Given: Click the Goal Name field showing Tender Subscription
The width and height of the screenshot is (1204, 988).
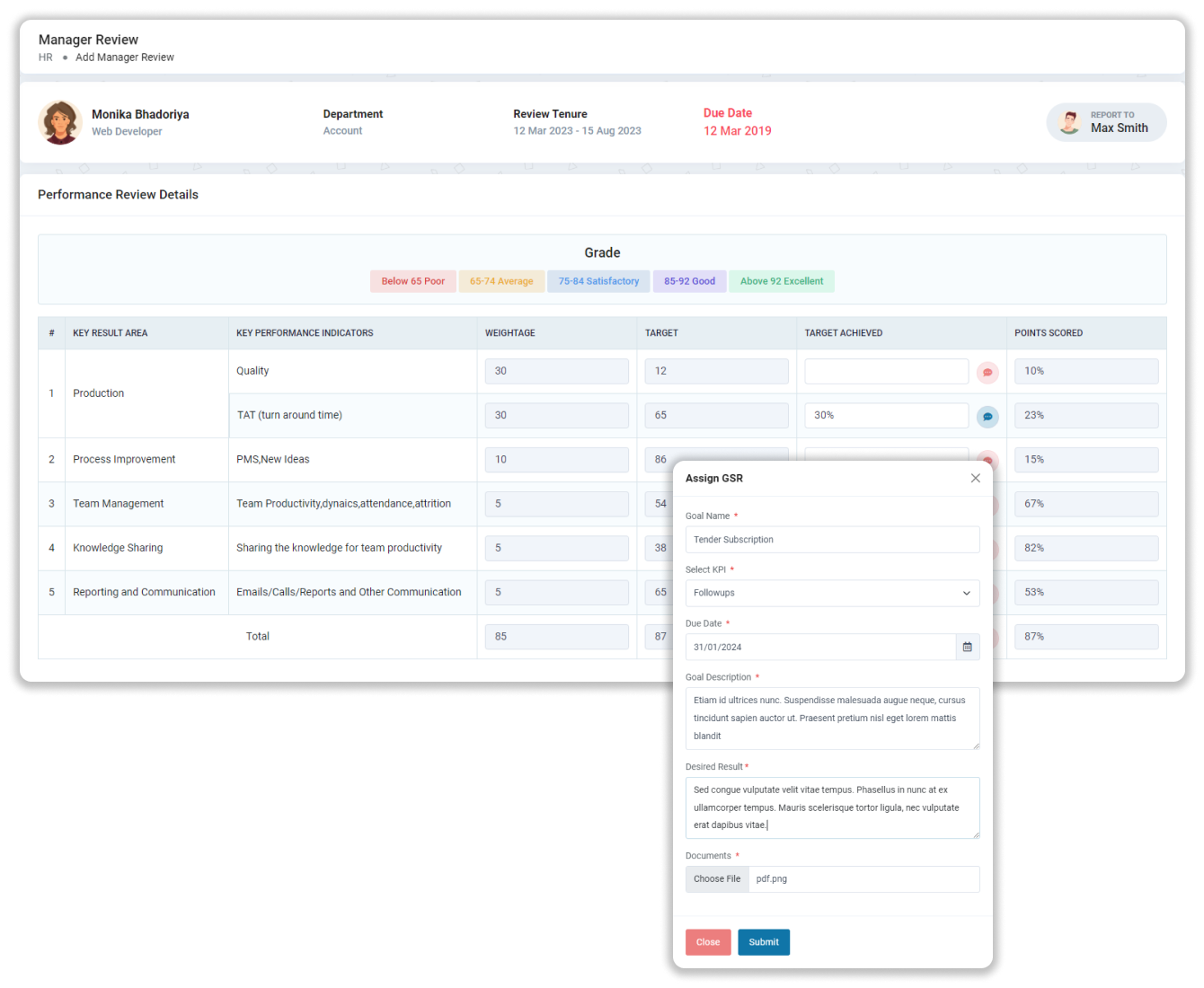Looking at the screenshot, I should pos(832,539).
